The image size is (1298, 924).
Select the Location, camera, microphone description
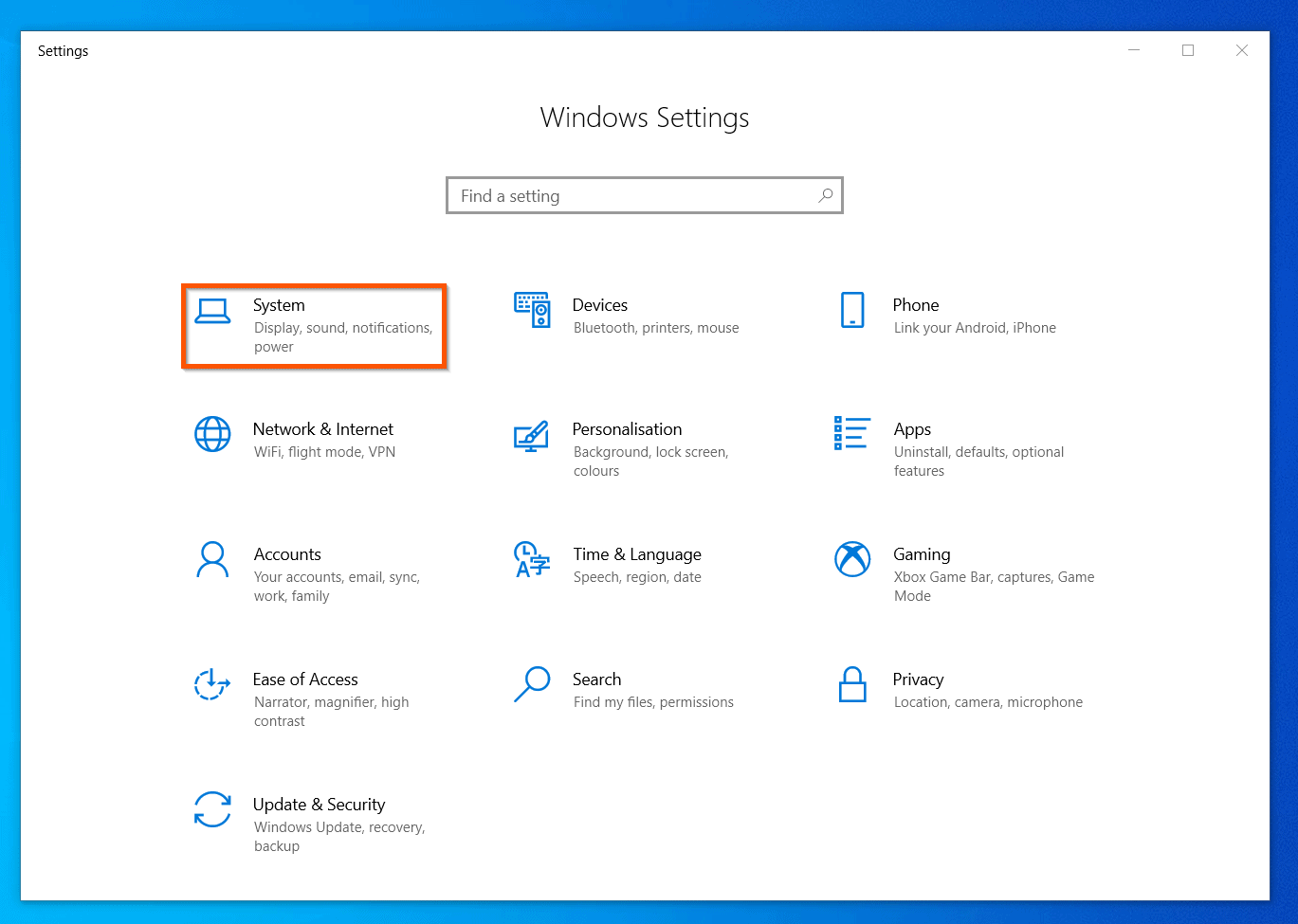pyautogui.click(x=987, y=702)
